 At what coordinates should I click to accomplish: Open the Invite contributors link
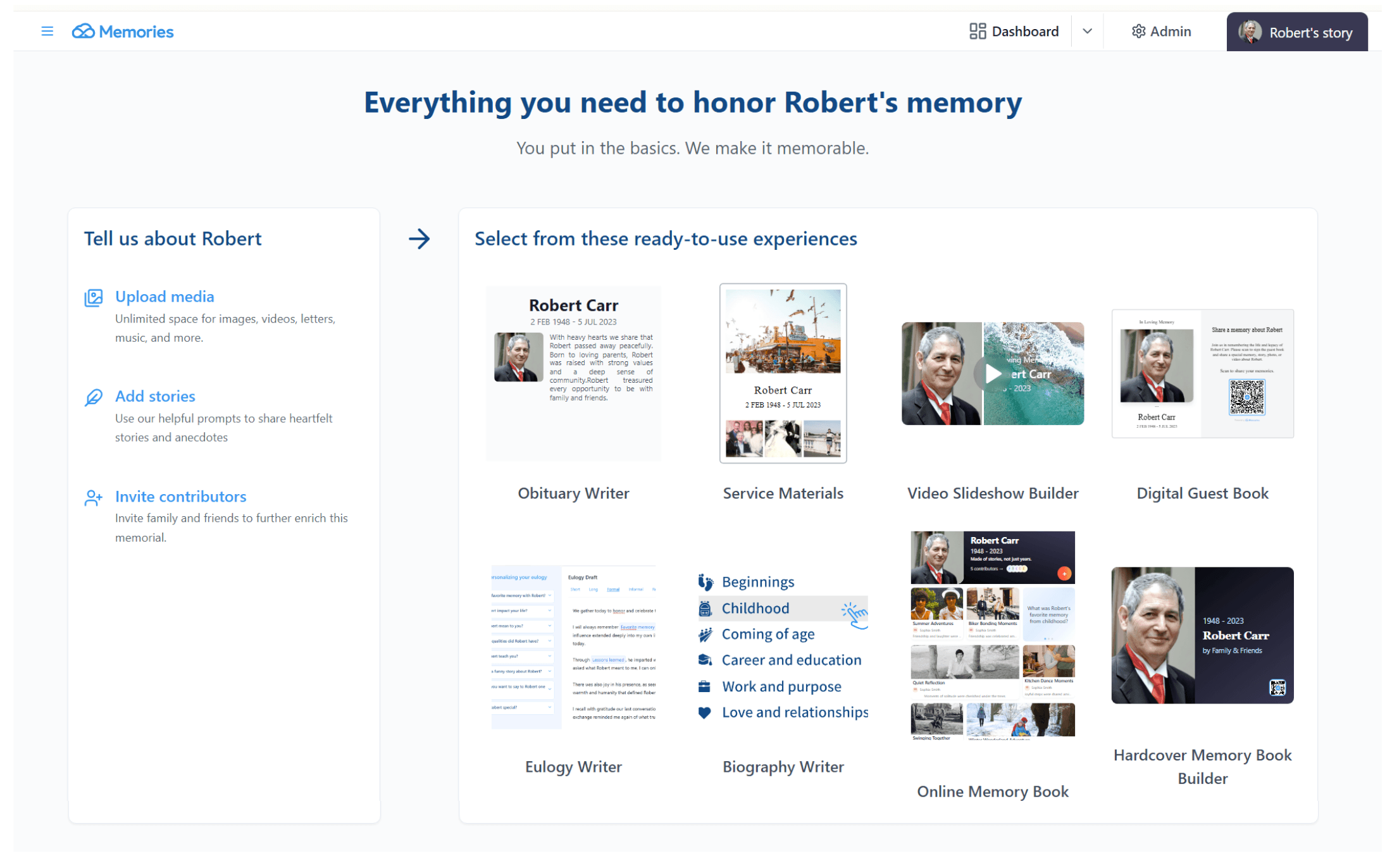[180, 496]
